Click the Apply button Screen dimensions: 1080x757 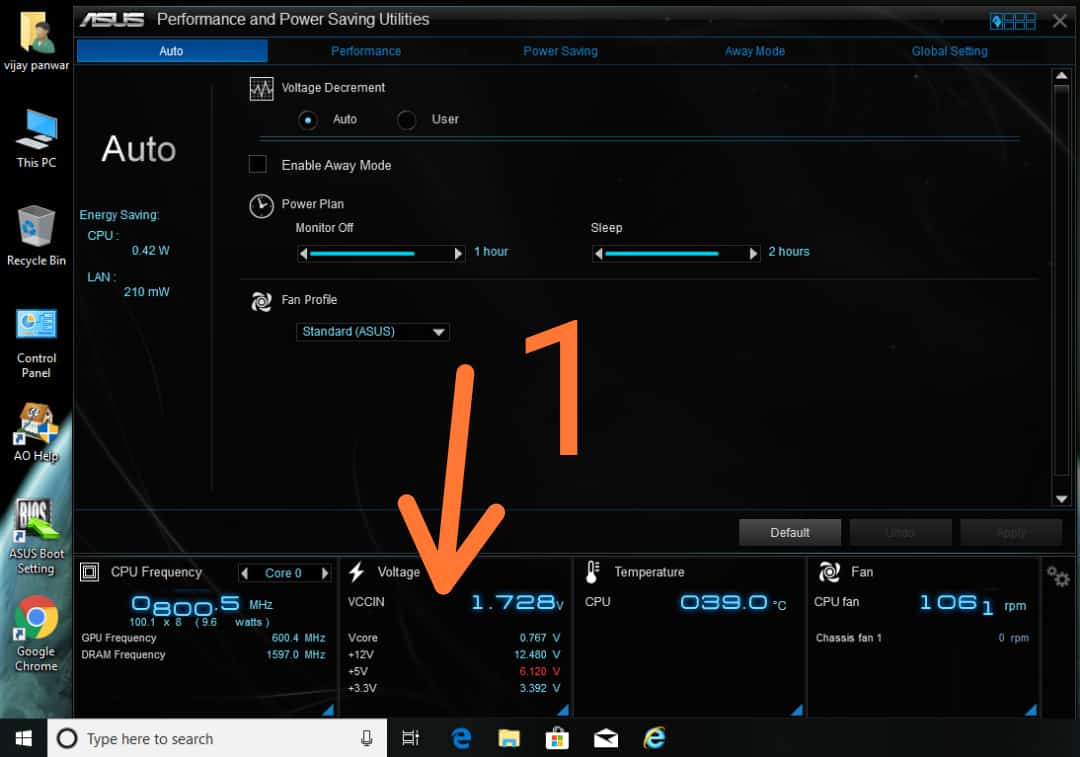point(1011,532)
